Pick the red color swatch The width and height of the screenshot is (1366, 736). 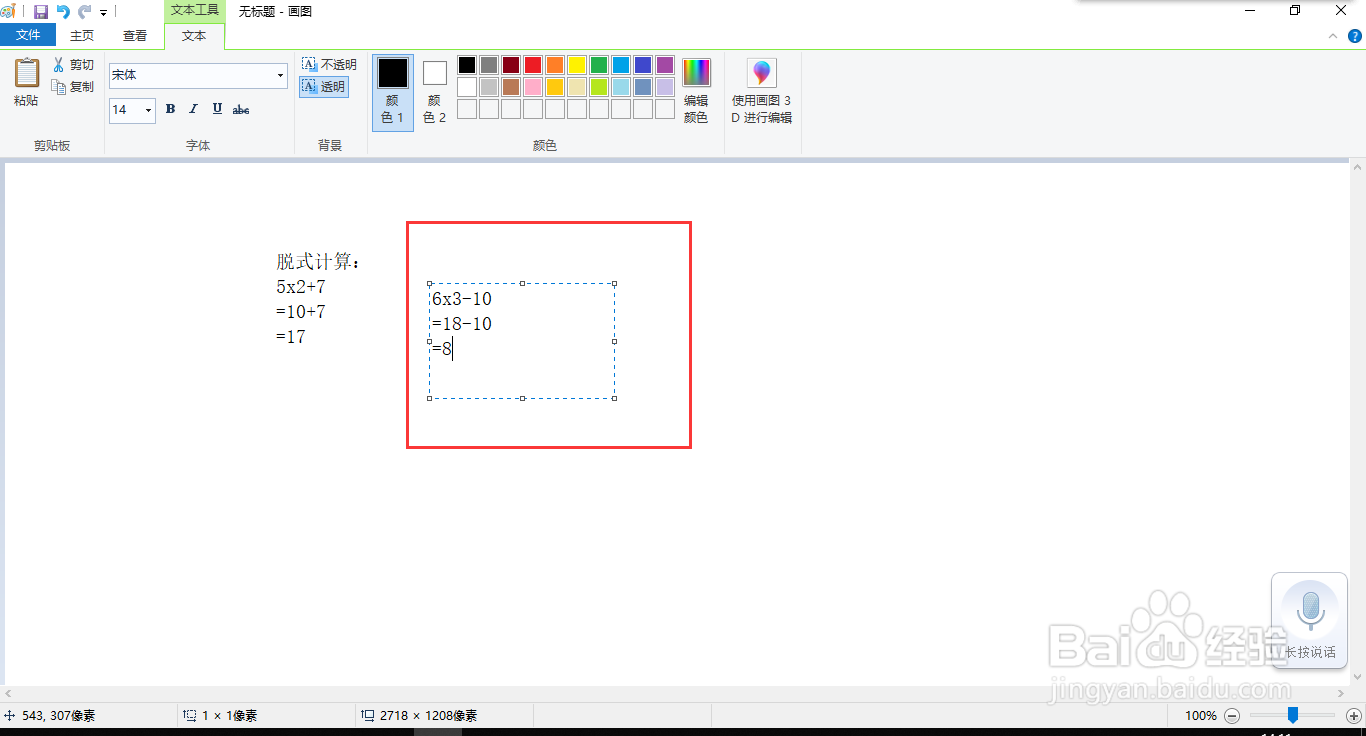pos(533,65)
